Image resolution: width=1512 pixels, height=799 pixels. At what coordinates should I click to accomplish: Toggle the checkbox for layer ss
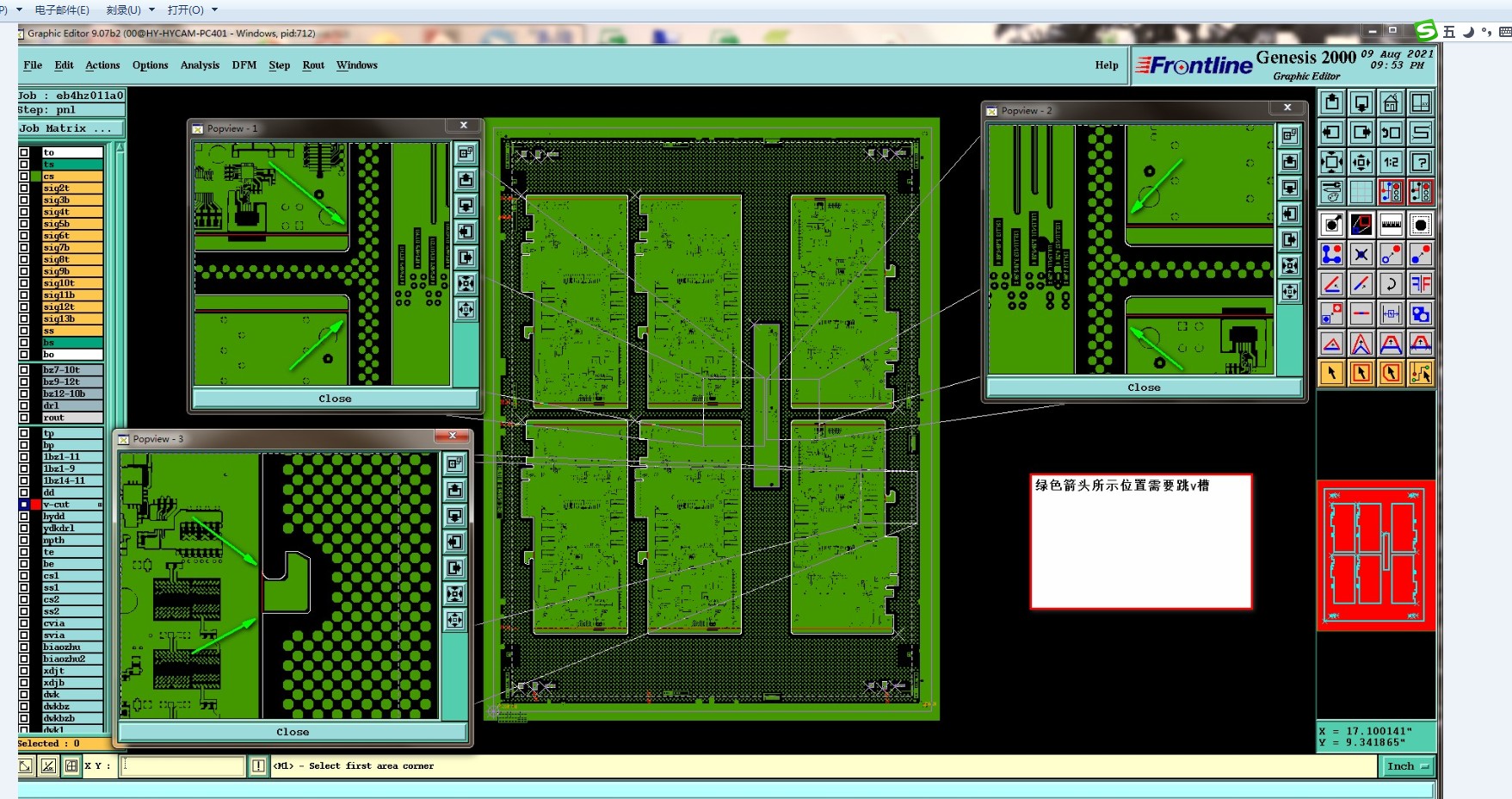(24, 331)
